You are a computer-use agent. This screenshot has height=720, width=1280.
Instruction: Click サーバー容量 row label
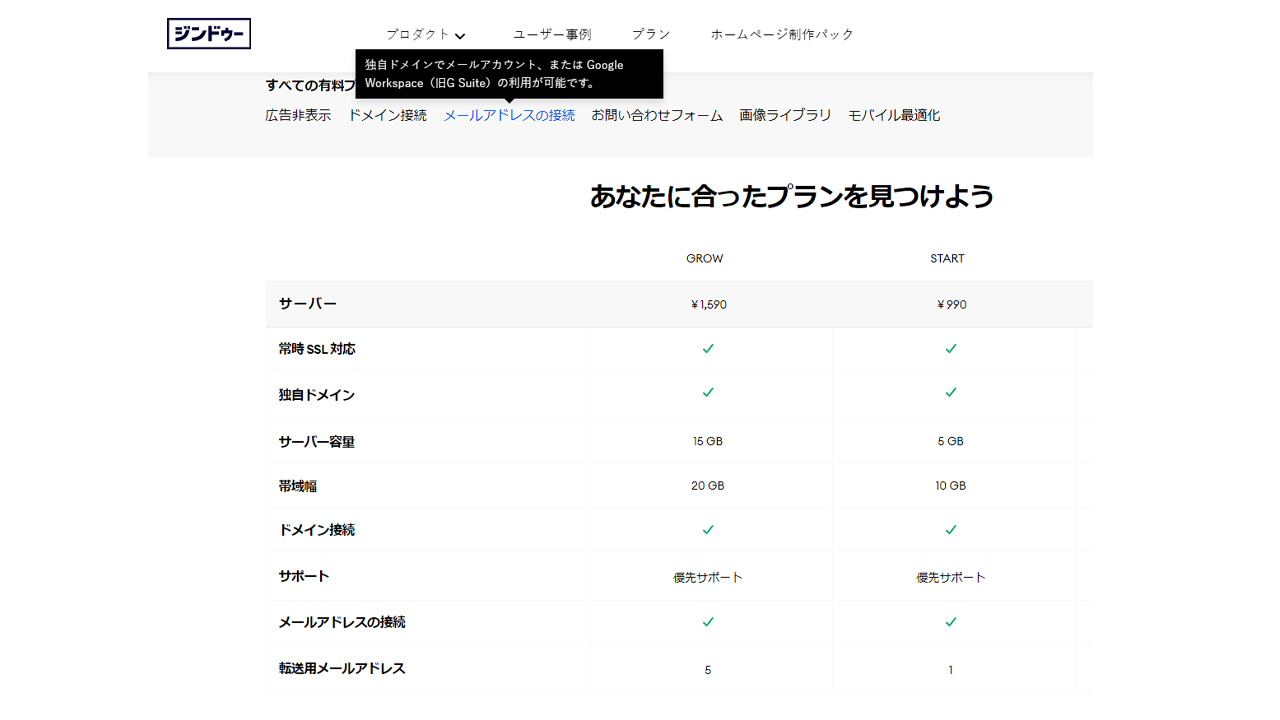(x=316, y=441)
